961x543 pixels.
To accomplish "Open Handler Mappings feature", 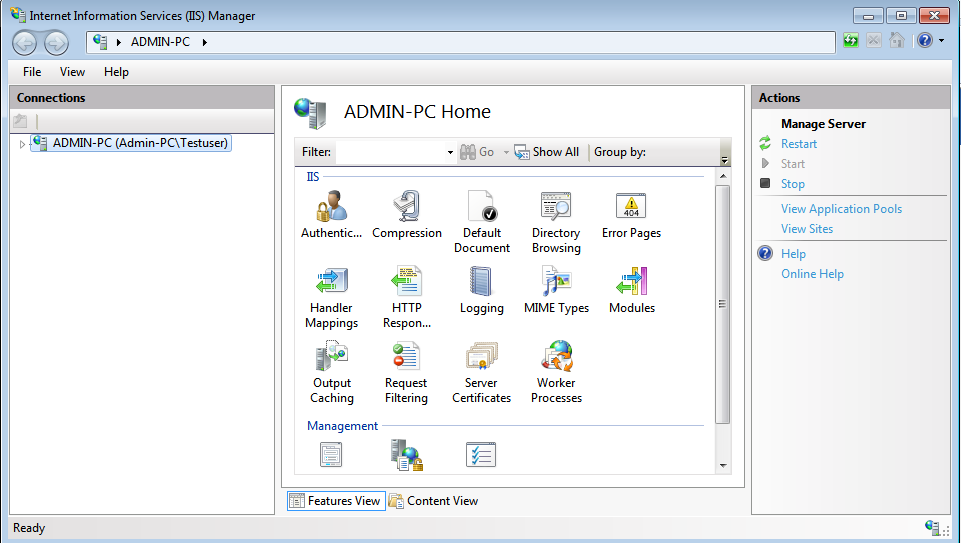I will (332, 297).
